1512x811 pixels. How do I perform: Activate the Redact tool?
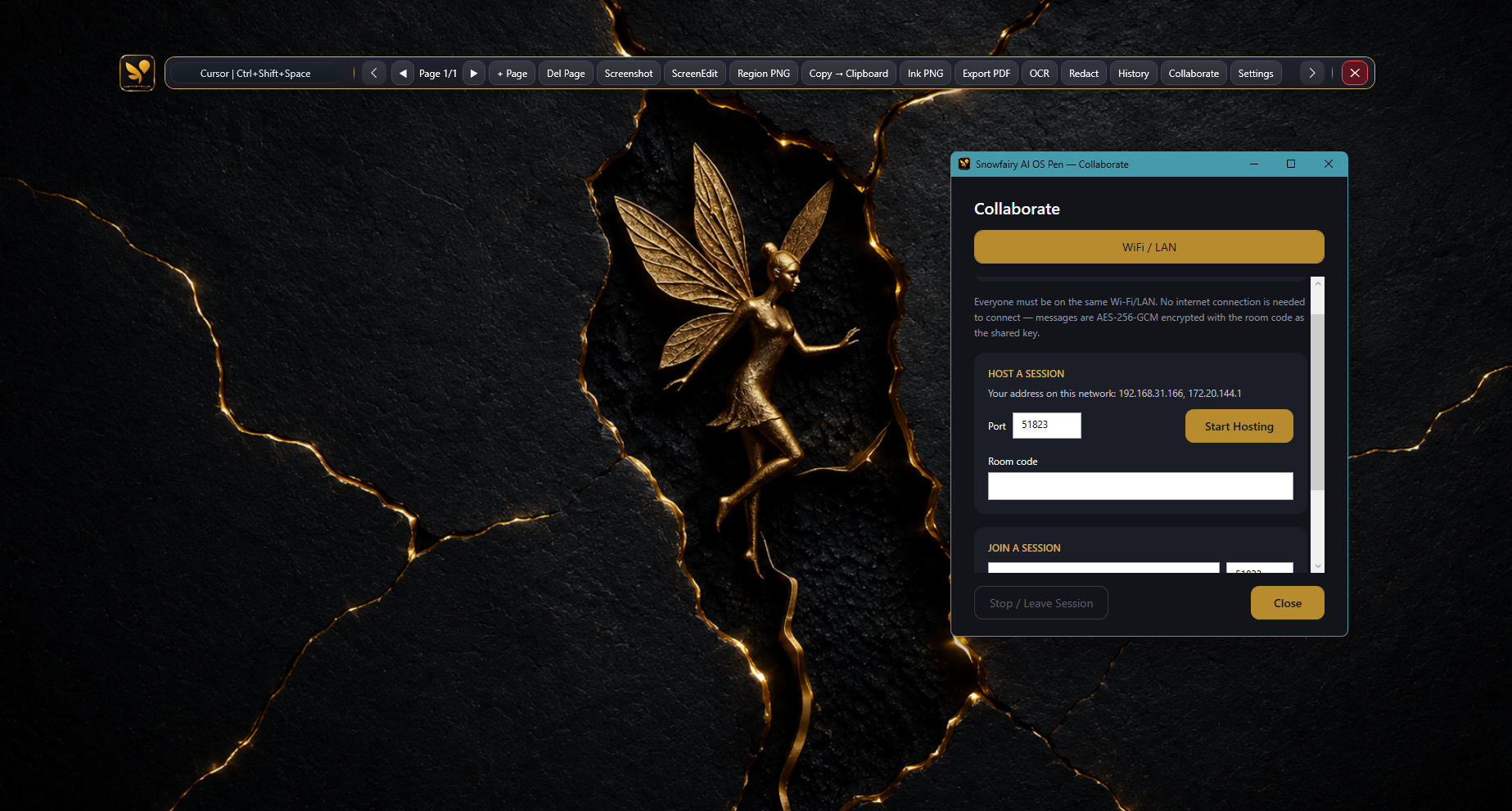[x=1084, y=73]
